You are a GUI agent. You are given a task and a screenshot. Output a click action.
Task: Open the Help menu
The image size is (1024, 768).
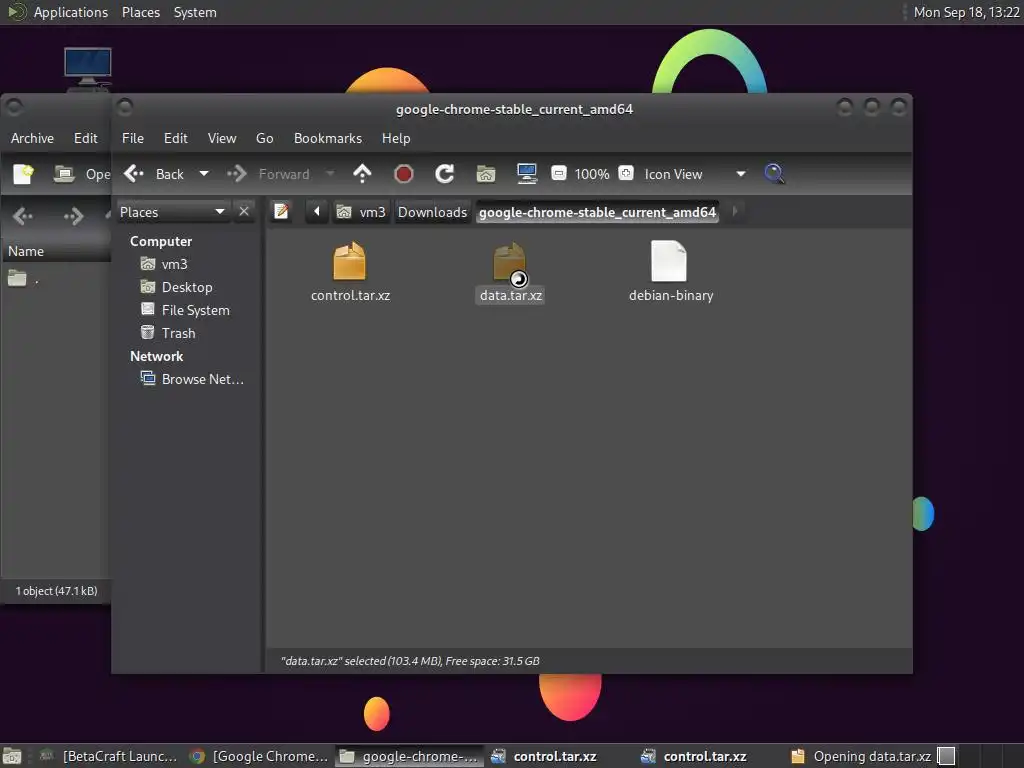click(396, 138)
